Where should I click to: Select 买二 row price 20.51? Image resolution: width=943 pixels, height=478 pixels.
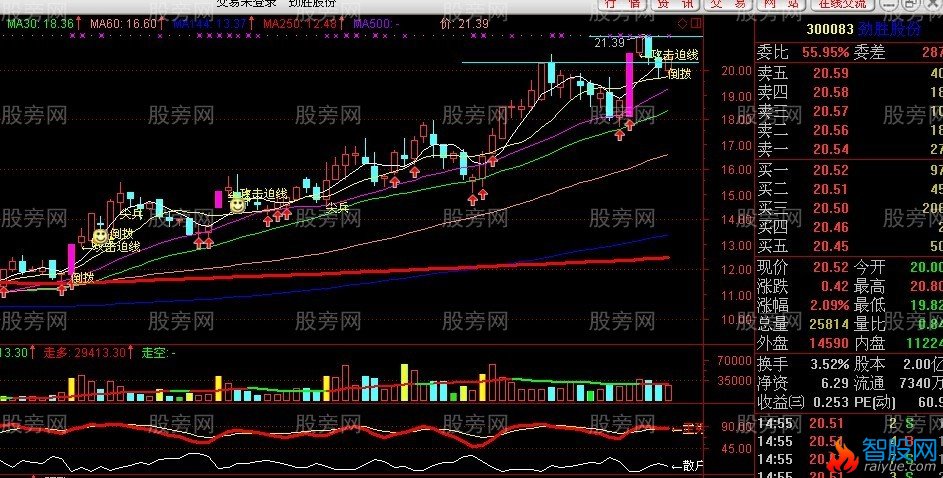click(831, 189)
